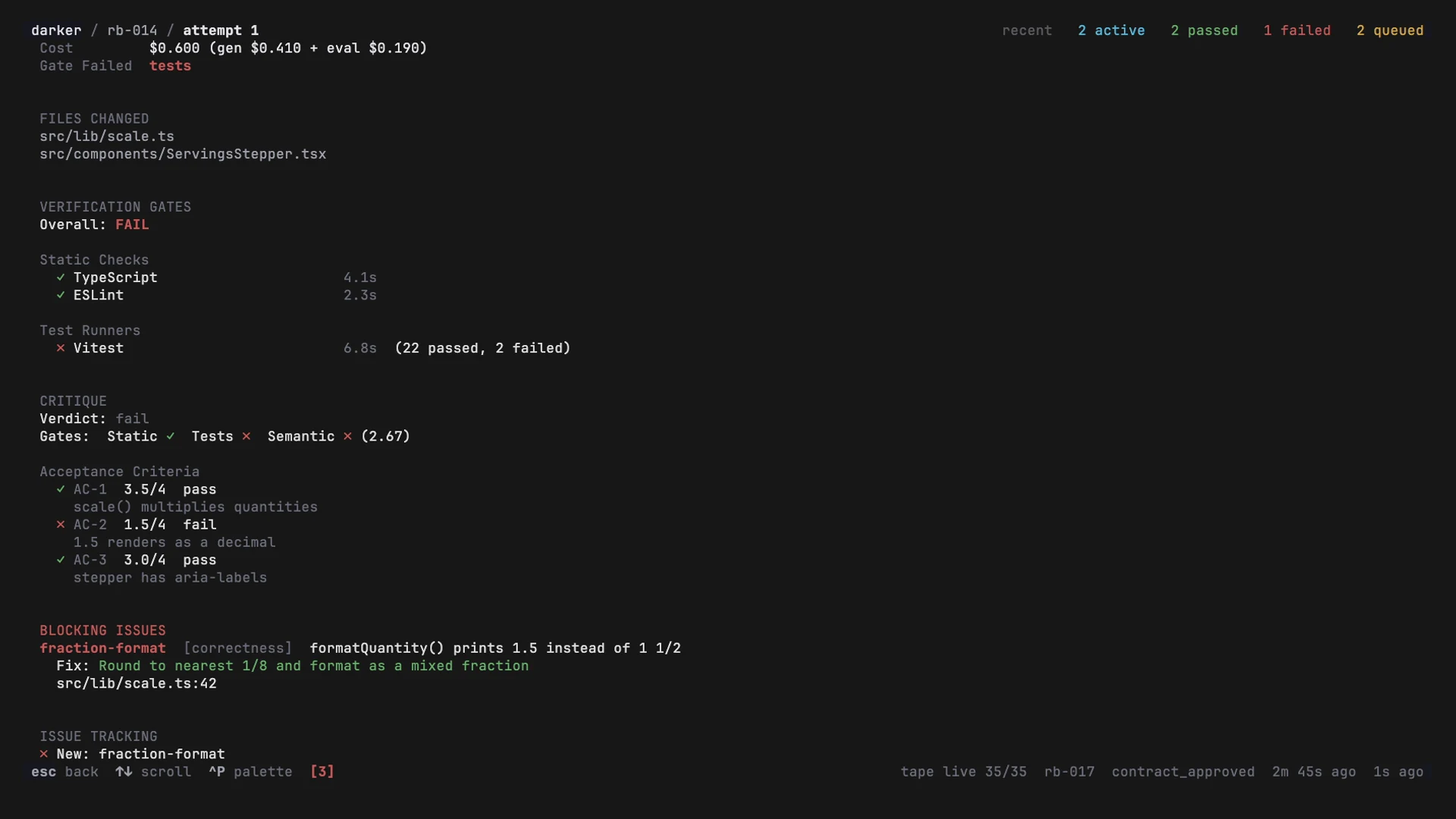The image size is (1456, 819).
Task: Click the red 'tests' gate failed value
Action: tap(170, 66)
